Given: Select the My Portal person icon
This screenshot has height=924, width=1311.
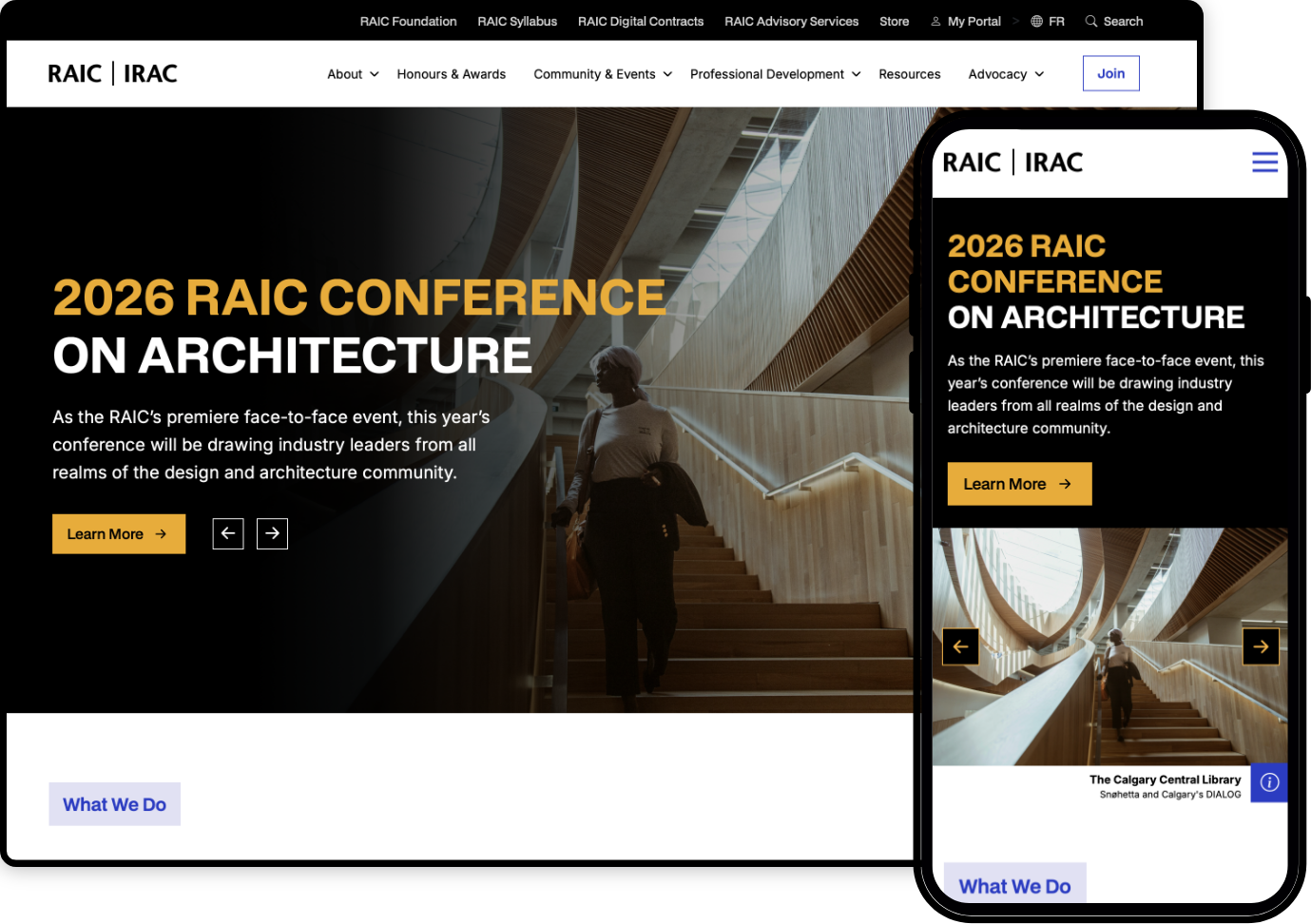Looking at the screenshot, I should point(935,21).
